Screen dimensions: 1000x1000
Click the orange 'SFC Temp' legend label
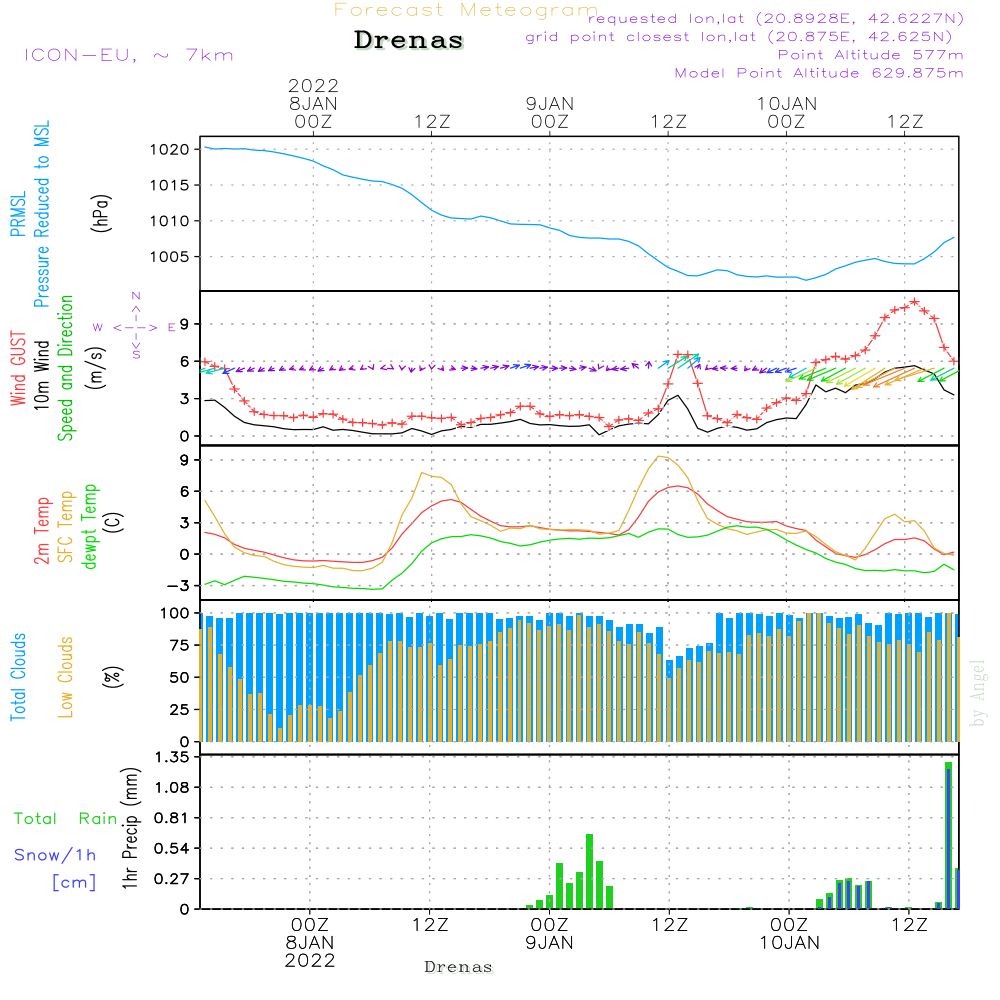(66, 527)
